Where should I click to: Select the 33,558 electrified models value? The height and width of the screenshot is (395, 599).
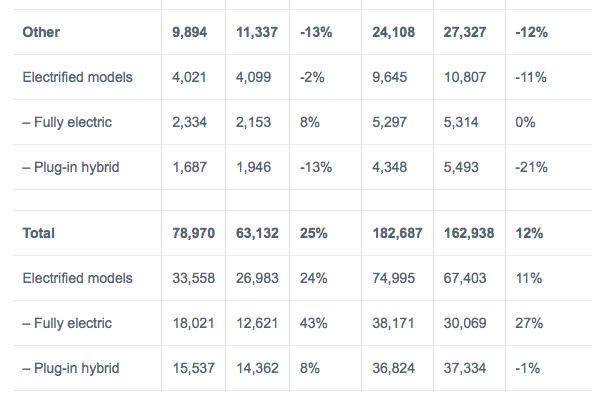(193, 278)
